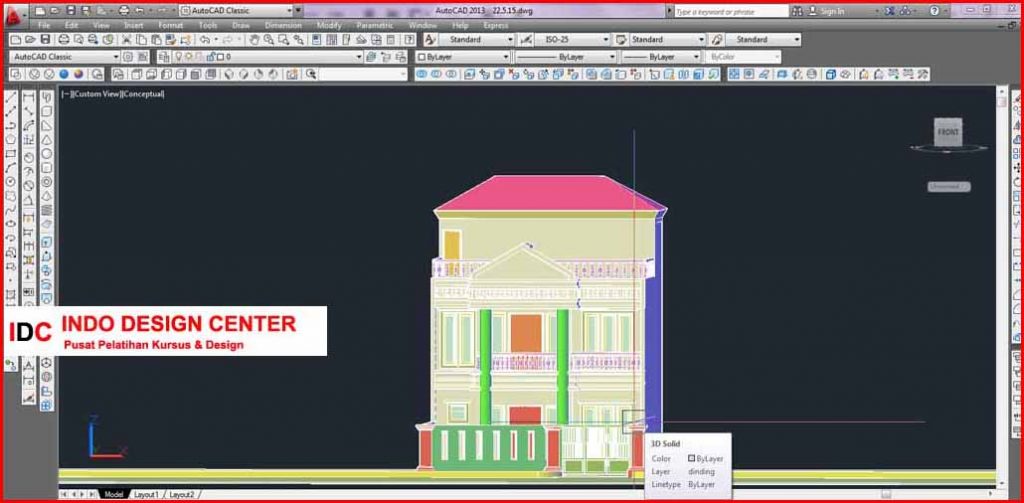Click the FRONT face of the ViewCube
The image size is (1024, 503).
(948, 132)
